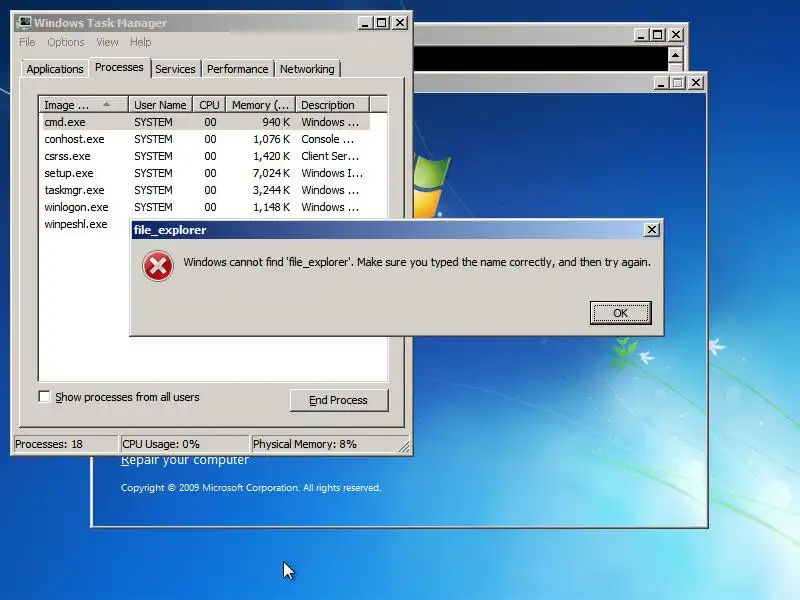
Task: Close the file_explorer error dialog
Action: coord(652,230)
